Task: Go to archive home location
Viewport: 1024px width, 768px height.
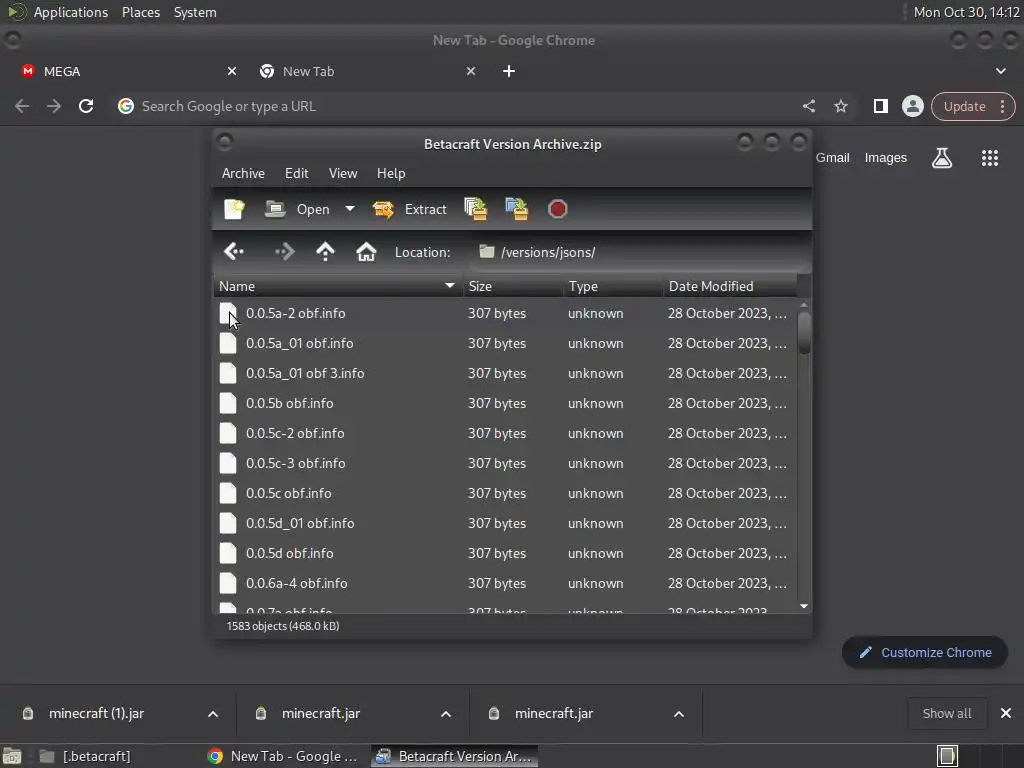Action: click(366, 251)
